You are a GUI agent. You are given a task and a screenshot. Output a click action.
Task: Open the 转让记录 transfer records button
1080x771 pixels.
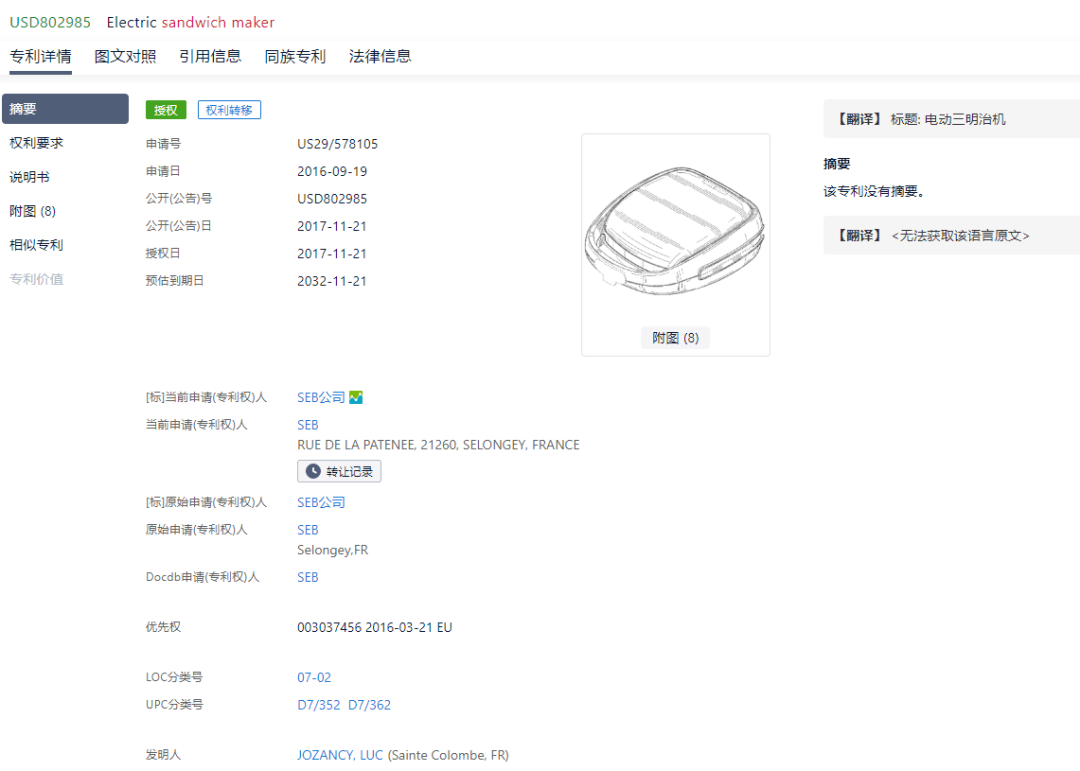pyautogui.click(x=339, y=471)
